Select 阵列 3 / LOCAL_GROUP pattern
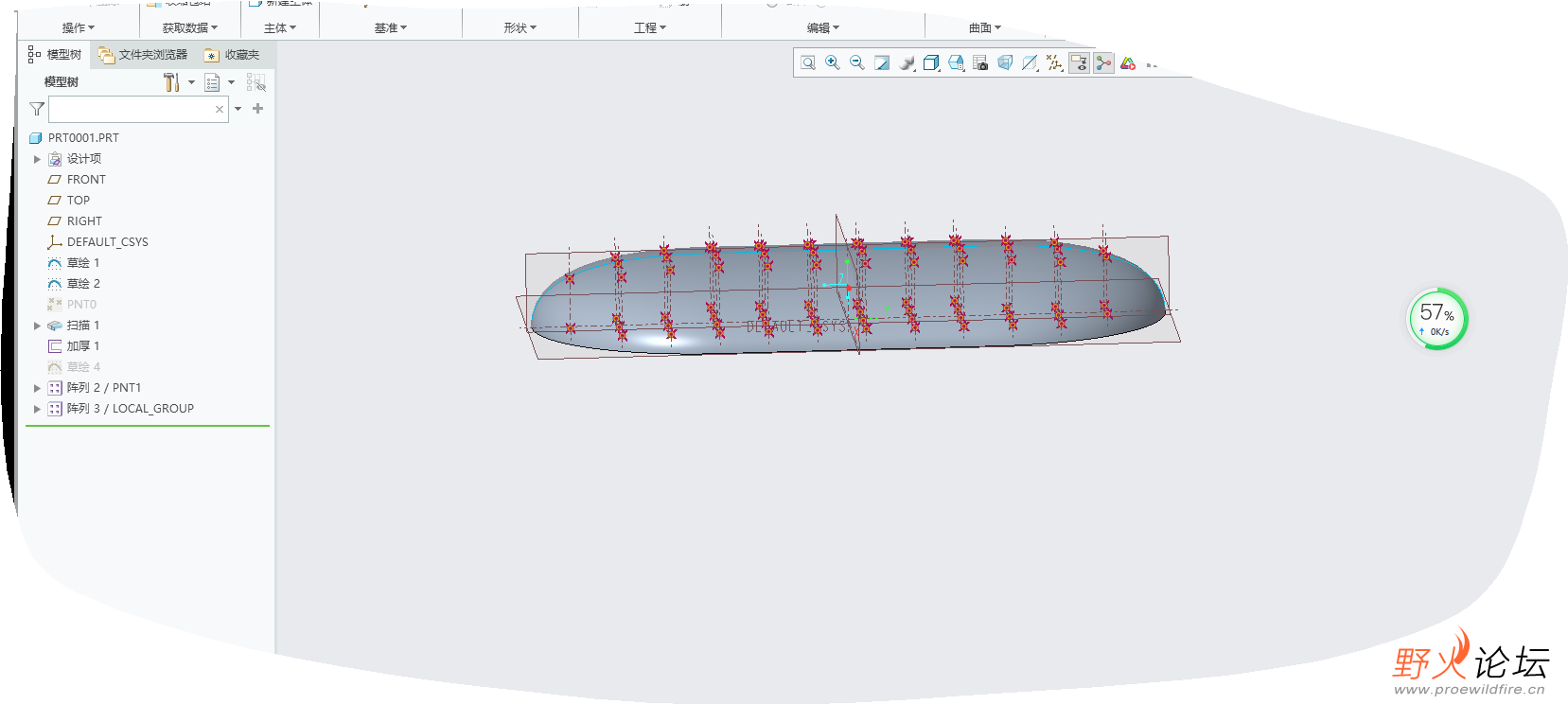 pos(121,409)
